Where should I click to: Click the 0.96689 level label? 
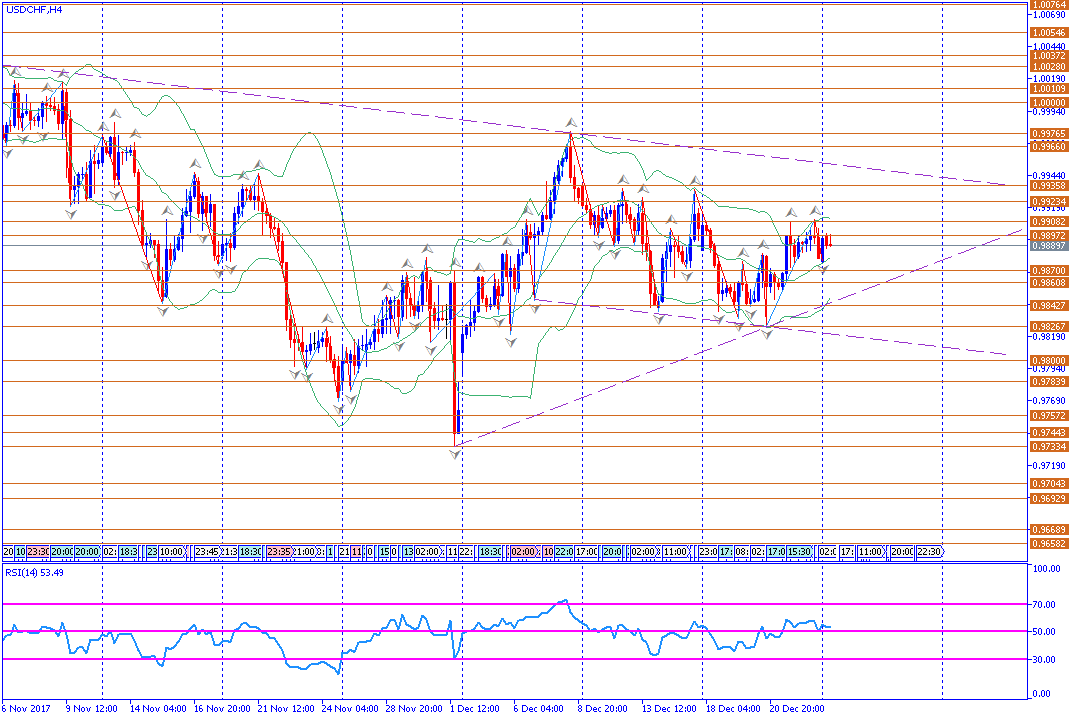coord(1049,530)
